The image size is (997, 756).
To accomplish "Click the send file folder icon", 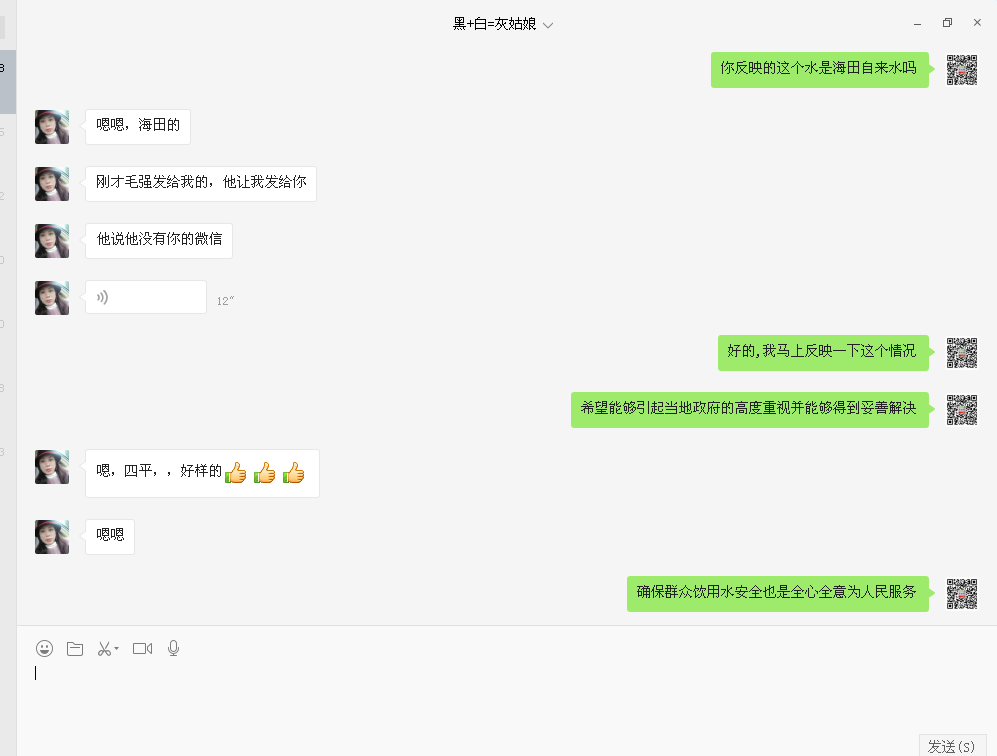I will pyautogui.click(x=75, y=649).
